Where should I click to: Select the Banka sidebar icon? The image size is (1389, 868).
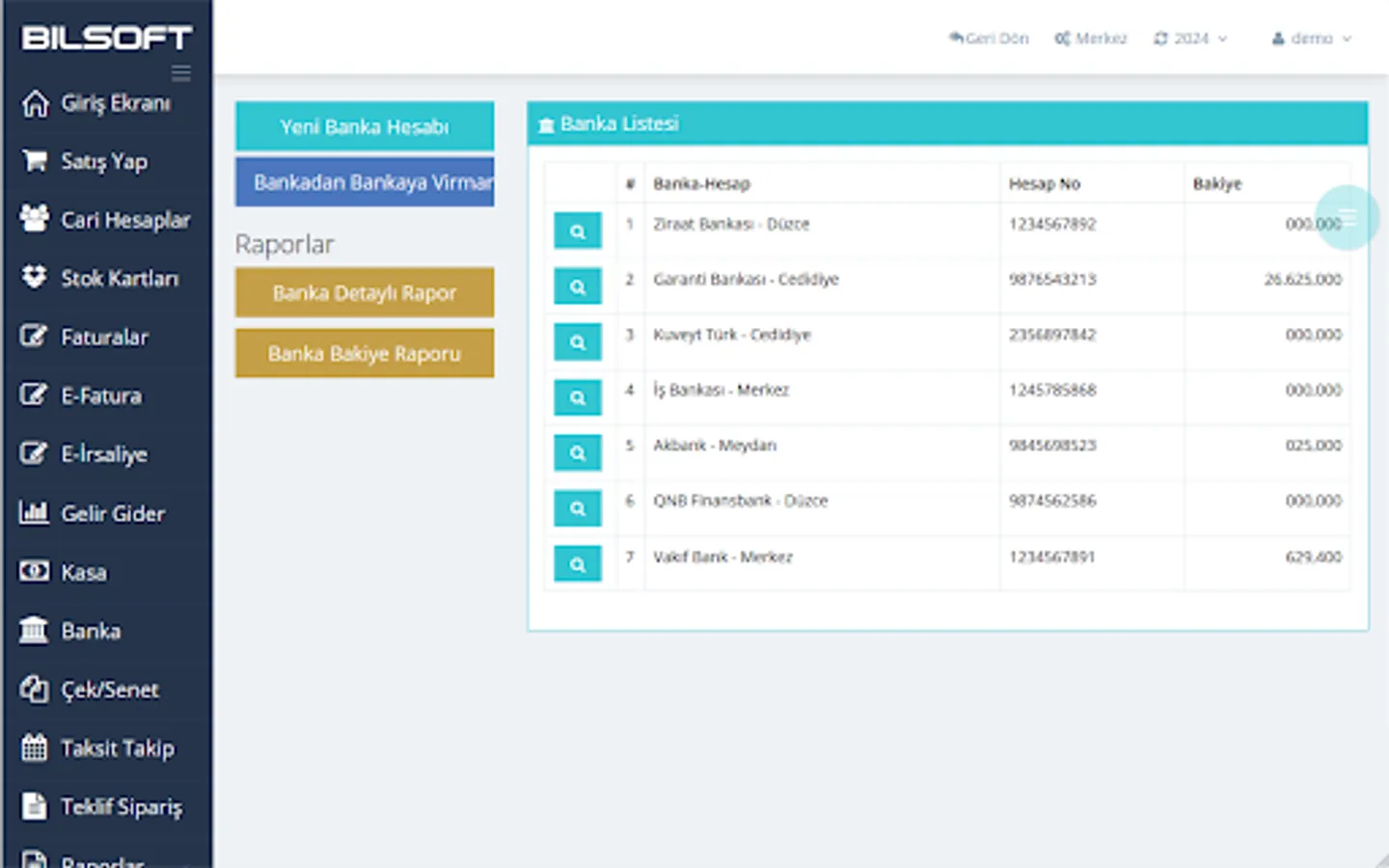click(35, 631)
